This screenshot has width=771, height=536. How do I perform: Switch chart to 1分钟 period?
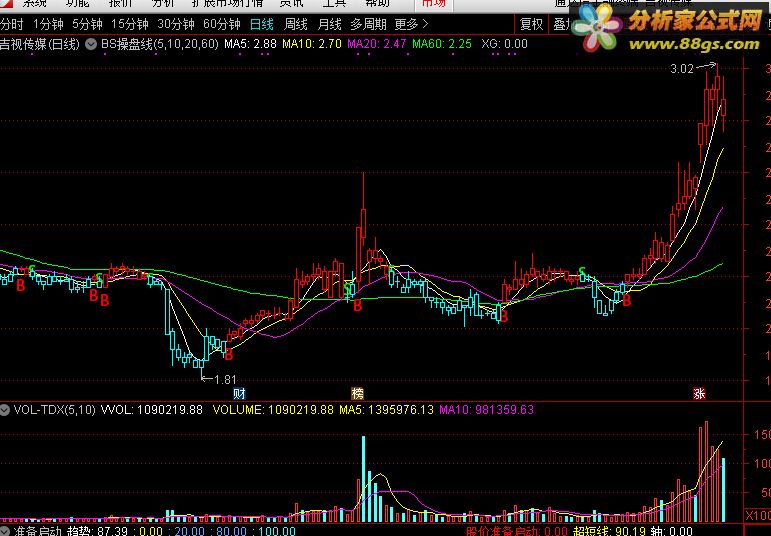48,24
